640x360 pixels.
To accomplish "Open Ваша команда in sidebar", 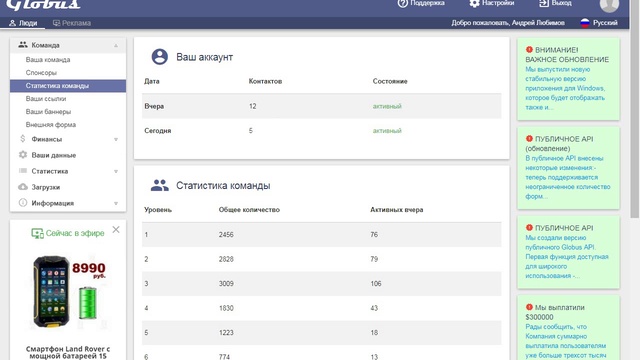I will point(48,60).
